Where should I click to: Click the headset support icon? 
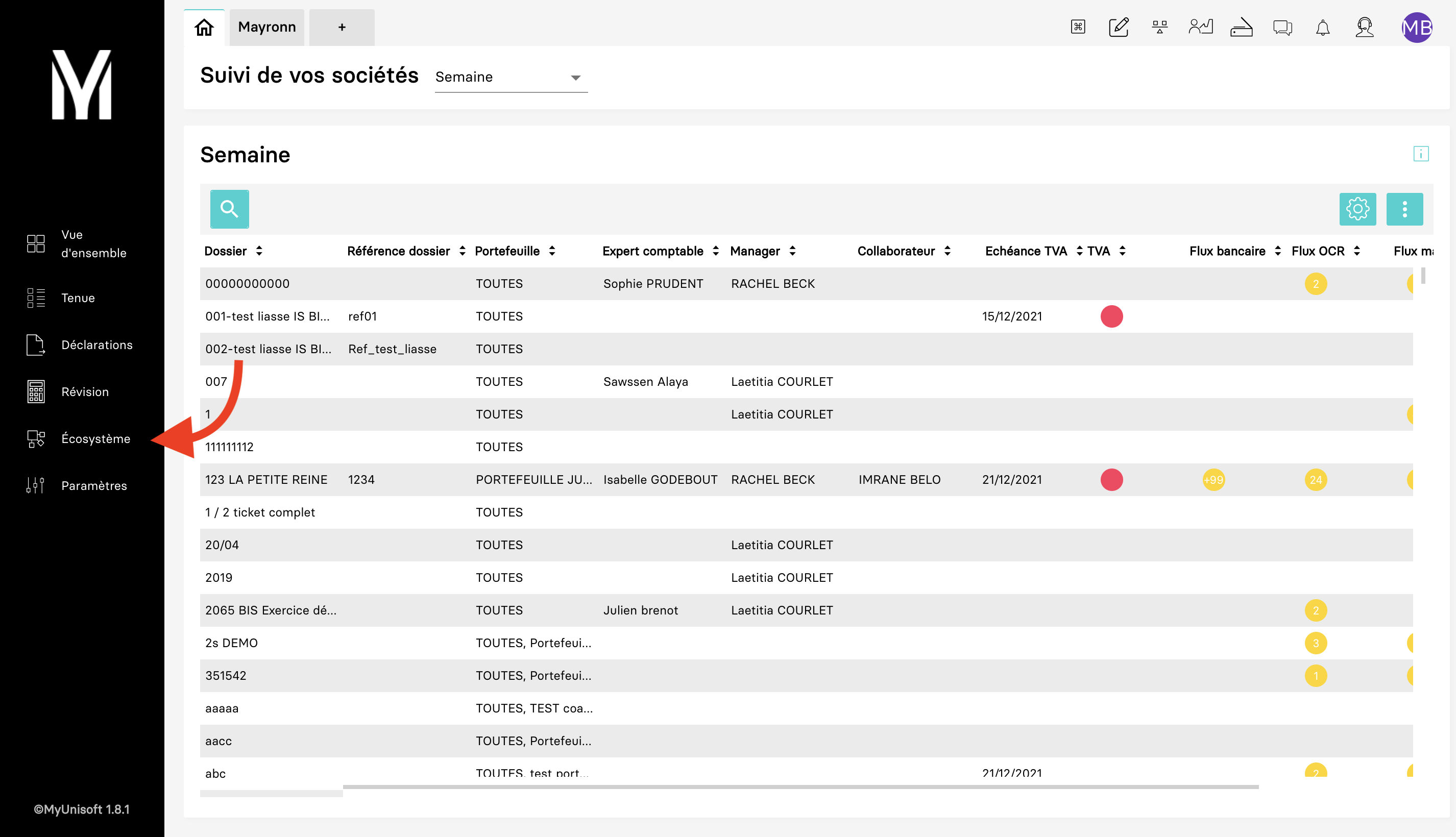coord(1365,27)
